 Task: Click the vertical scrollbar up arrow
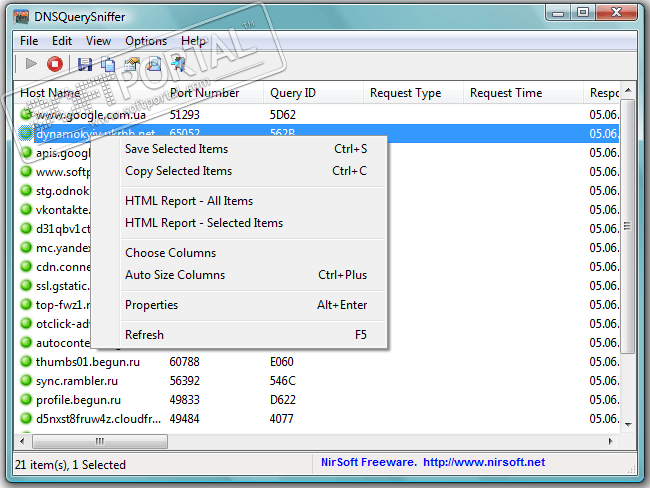point(628,90)
